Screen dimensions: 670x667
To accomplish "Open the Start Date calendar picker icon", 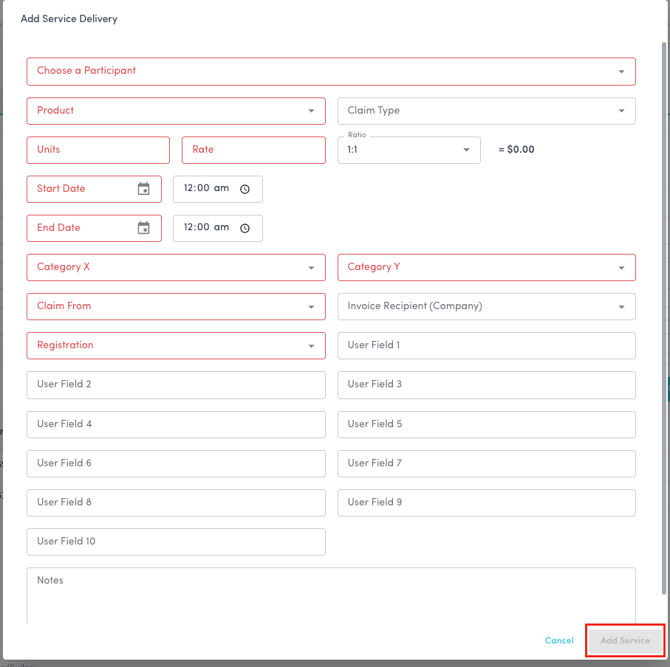I will pyautogui.click(x=144, y=188).
